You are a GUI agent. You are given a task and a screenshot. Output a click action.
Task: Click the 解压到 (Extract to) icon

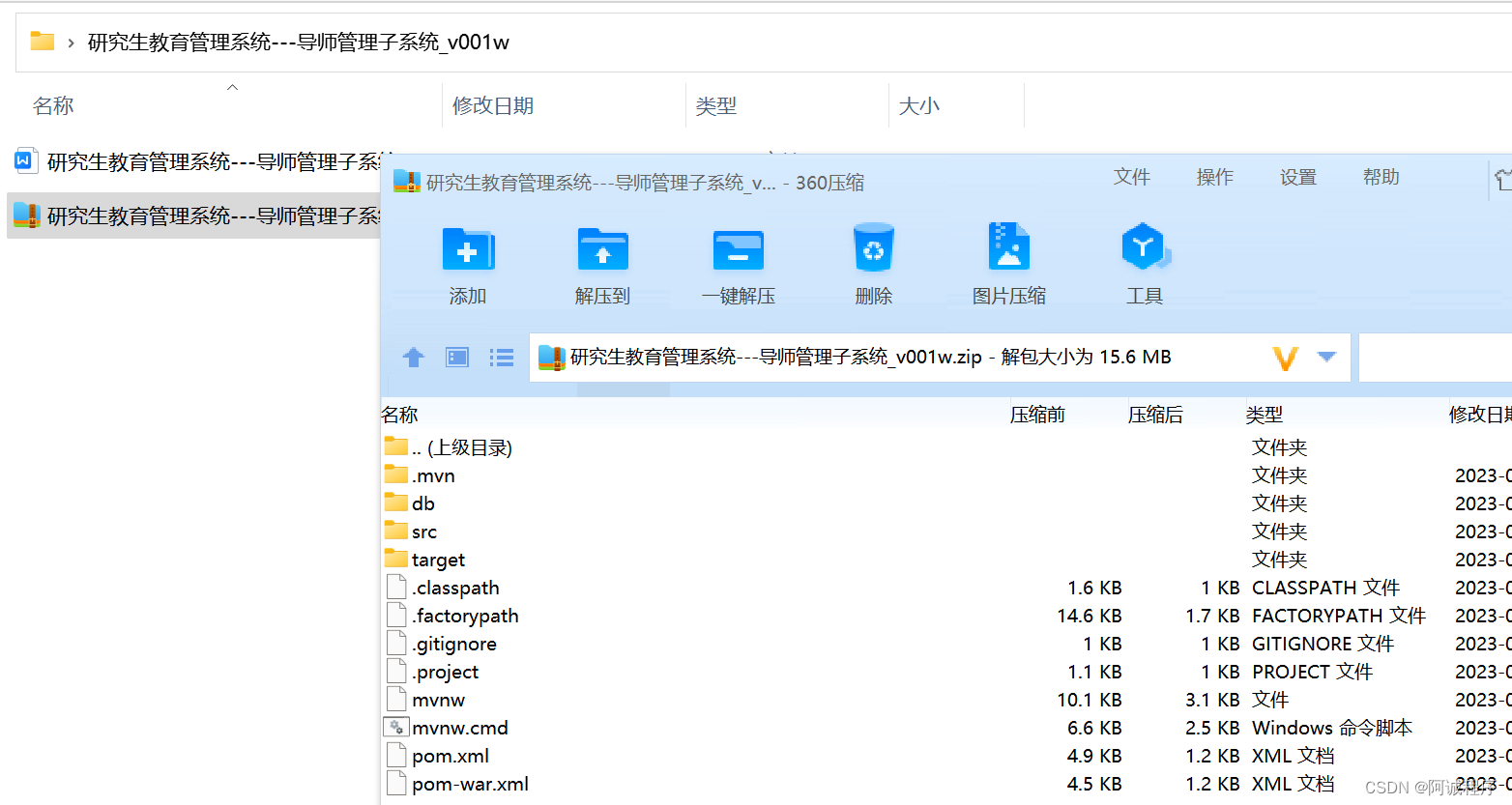coord(602,249)
